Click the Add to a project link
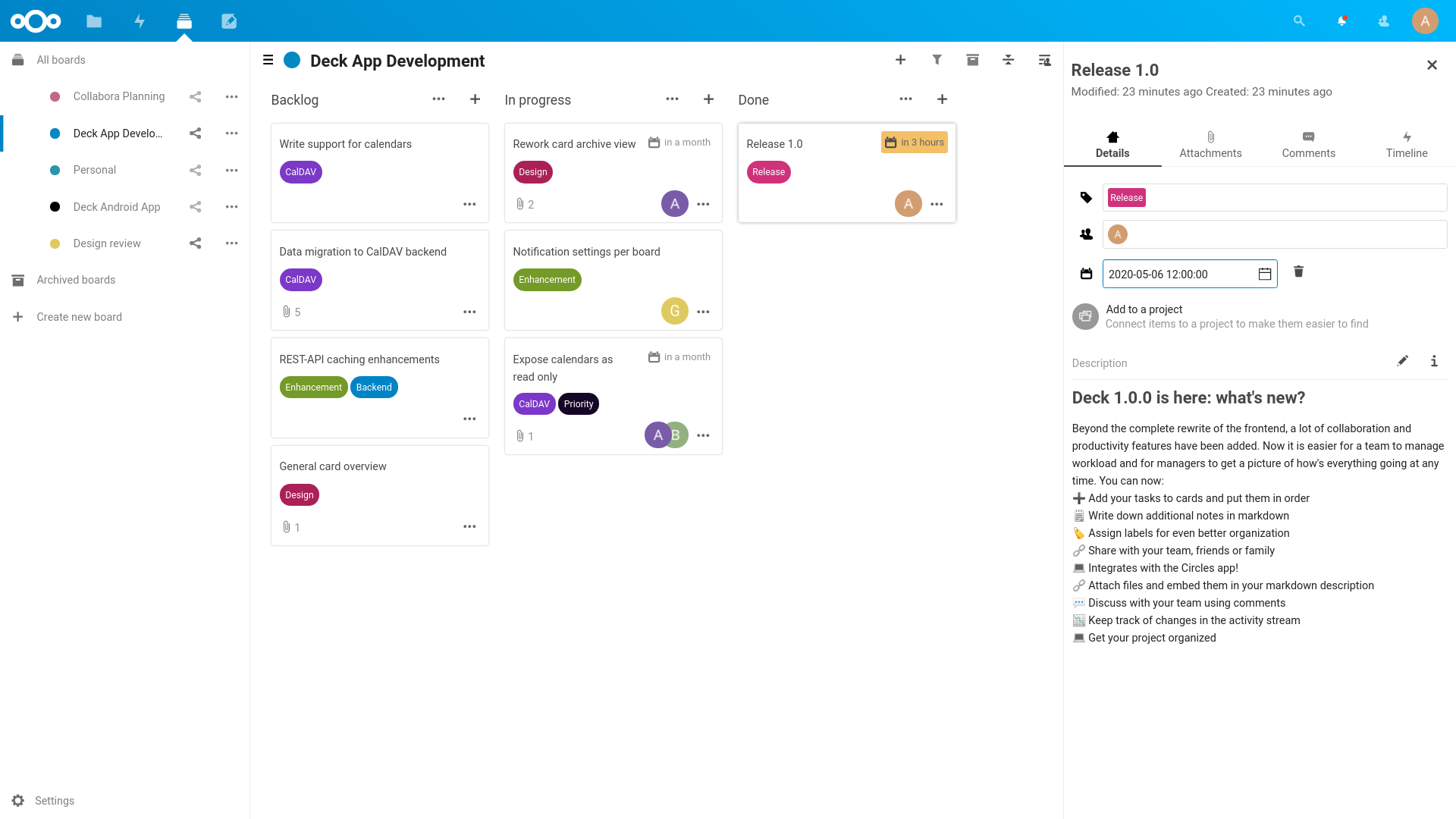 (x=1144, y=309)
